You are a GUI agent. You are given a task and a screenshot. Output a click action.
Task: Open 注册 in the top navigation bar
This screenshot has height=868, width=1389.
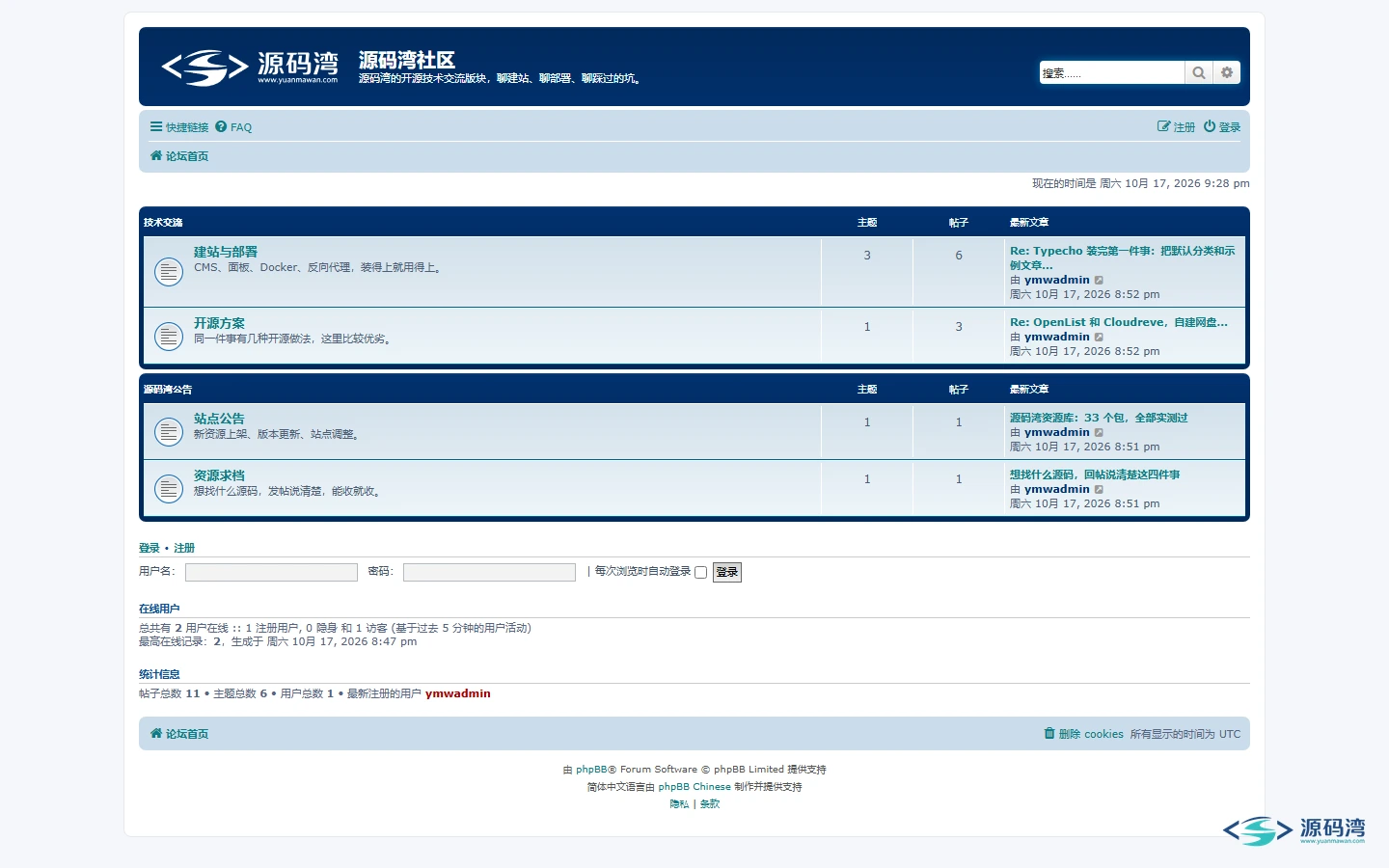(x=1176, y=127)
